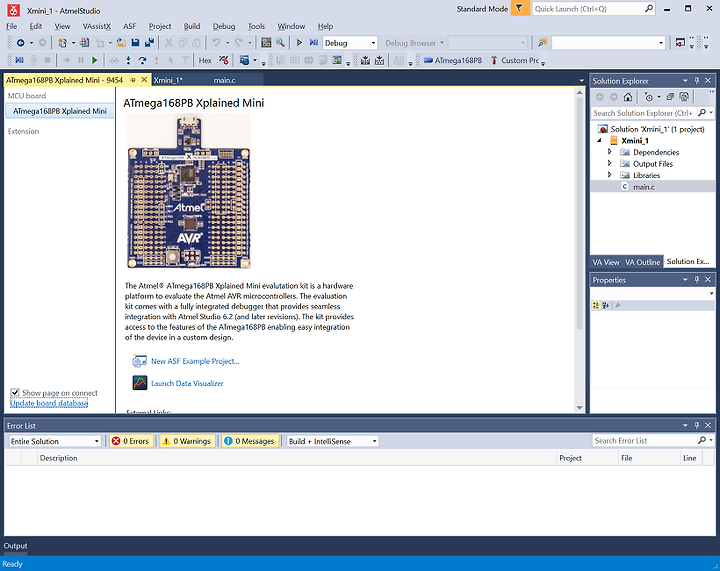Click the Property Pages wrench icon
Screen dimensions: 720x571
click(x=618, y=305)
